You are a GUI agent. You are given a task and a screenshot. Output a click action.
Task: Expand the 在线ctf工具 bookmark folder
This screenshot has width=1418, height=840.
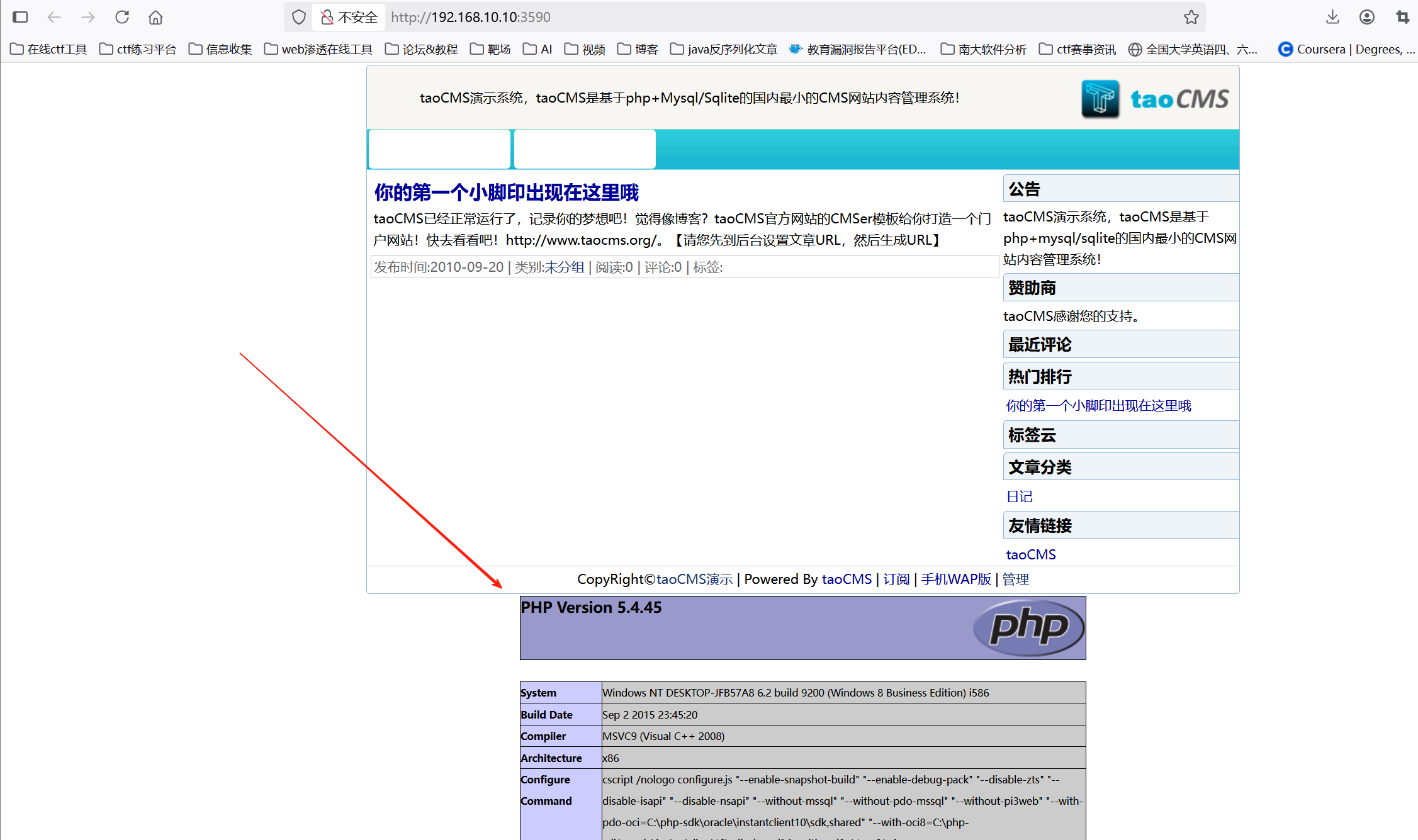[49, 49]
